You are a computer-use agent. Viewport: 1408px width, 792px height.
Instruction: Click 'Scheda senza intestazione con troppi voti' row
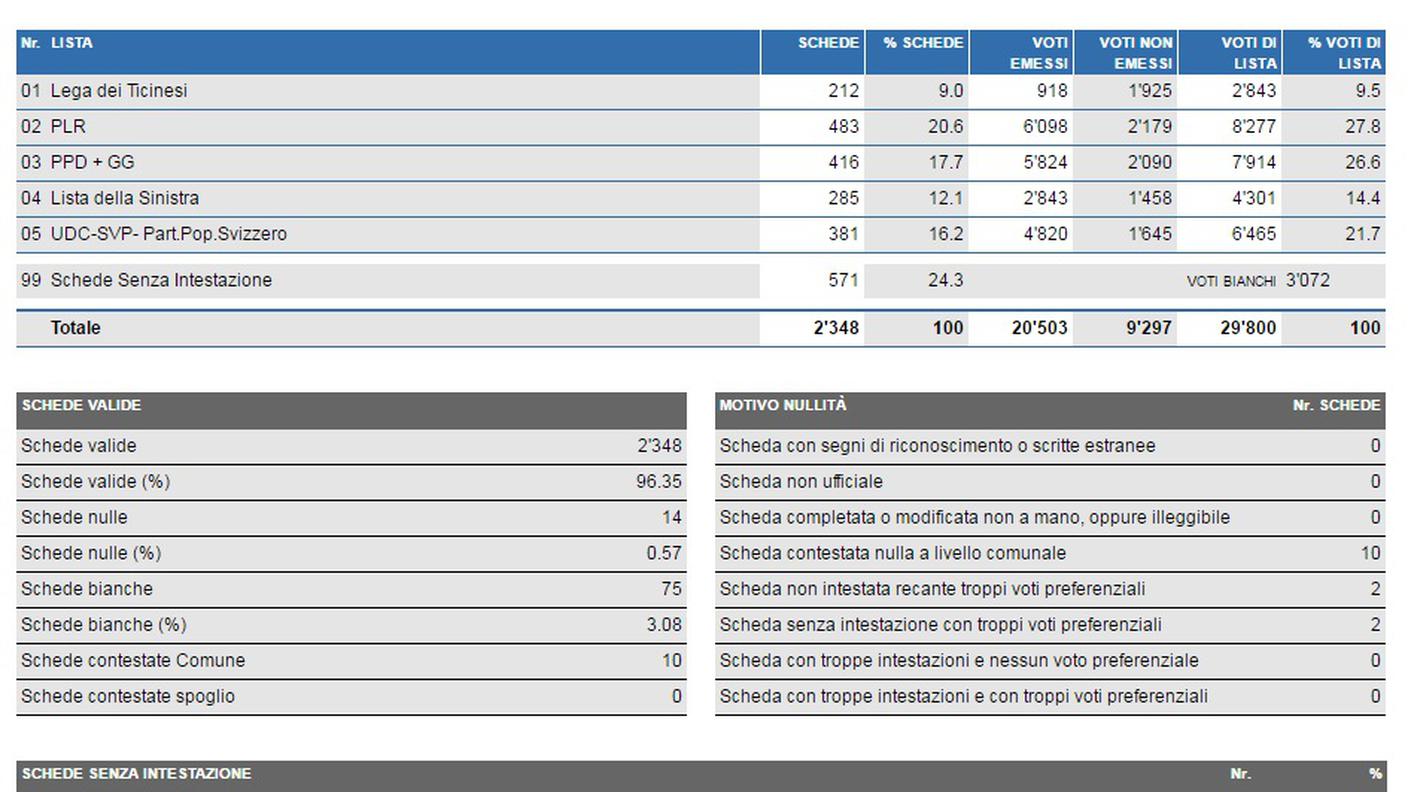tap(1050, 625)
